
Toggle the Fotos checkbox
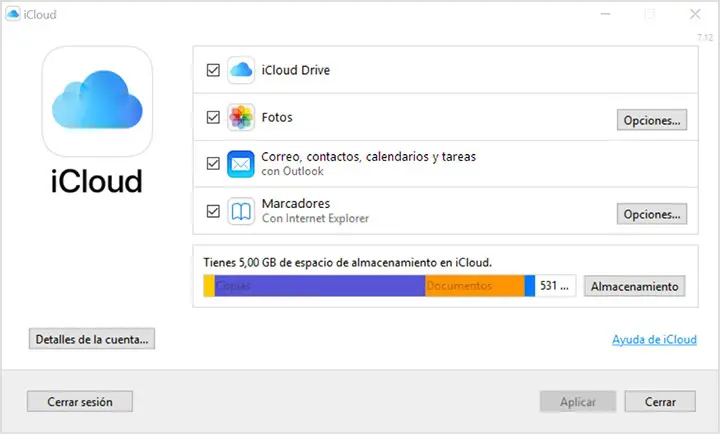tap(212, 117)
